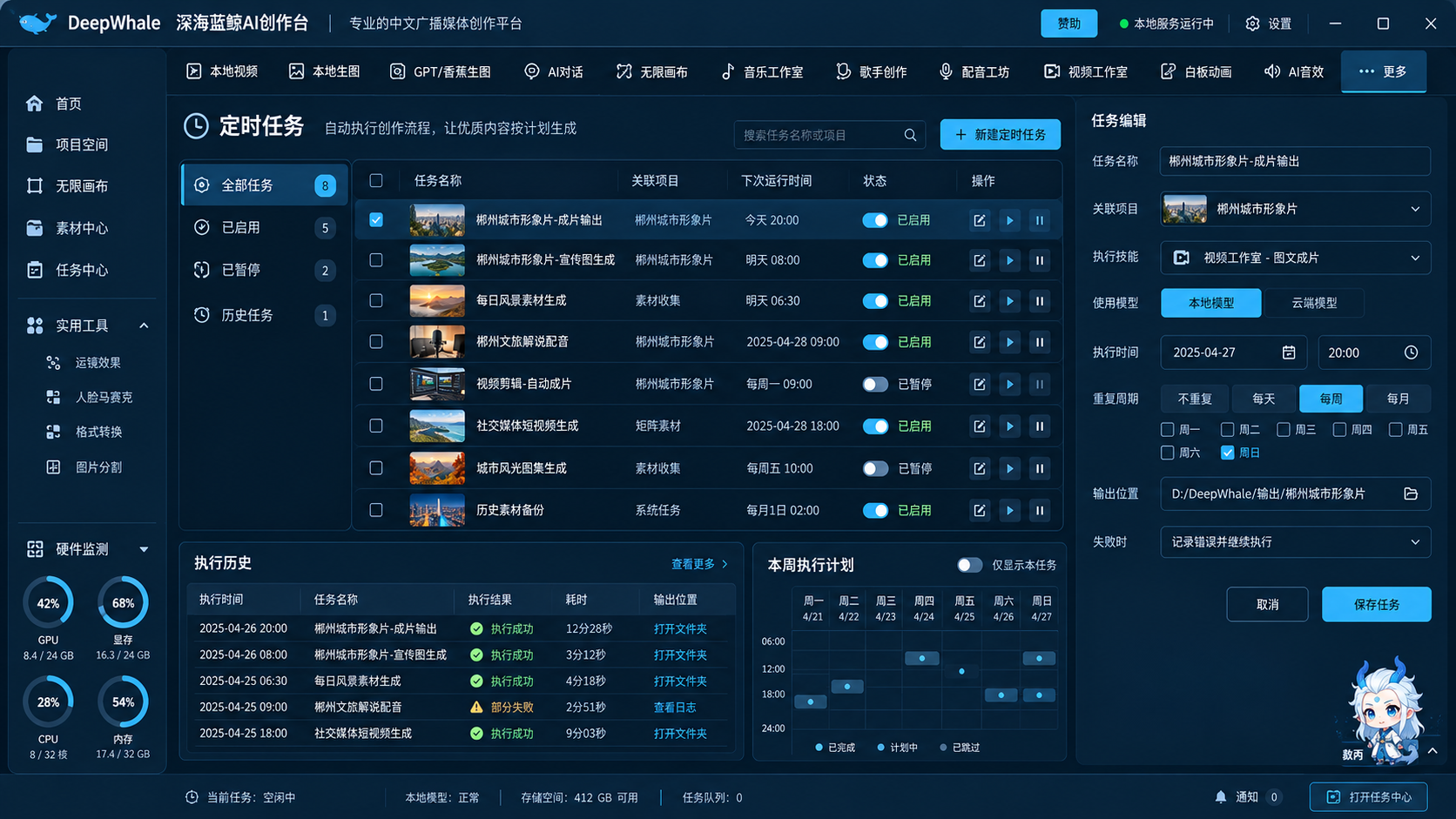1456x819 pixels.
Task: Select the 运镜效果 tool
Action: coord(84,363)
